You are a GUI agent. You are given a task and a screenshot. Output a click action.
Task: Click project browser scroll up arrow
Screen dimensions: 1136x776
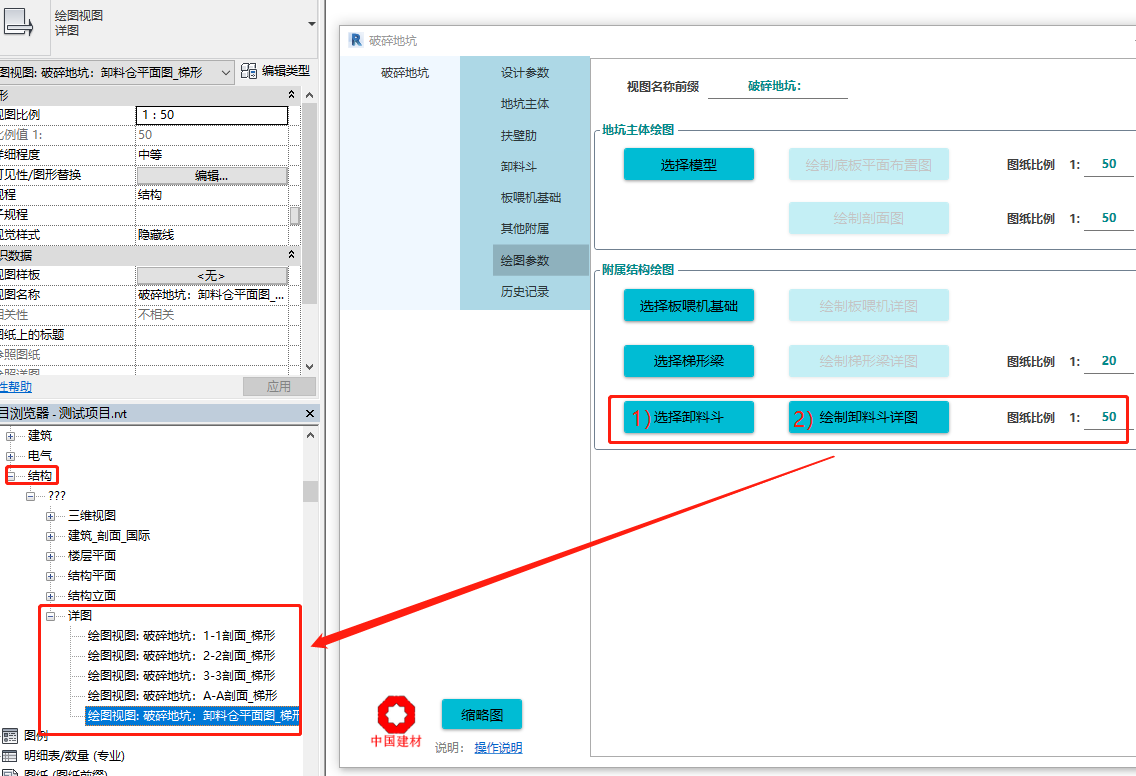click(310, 435)
